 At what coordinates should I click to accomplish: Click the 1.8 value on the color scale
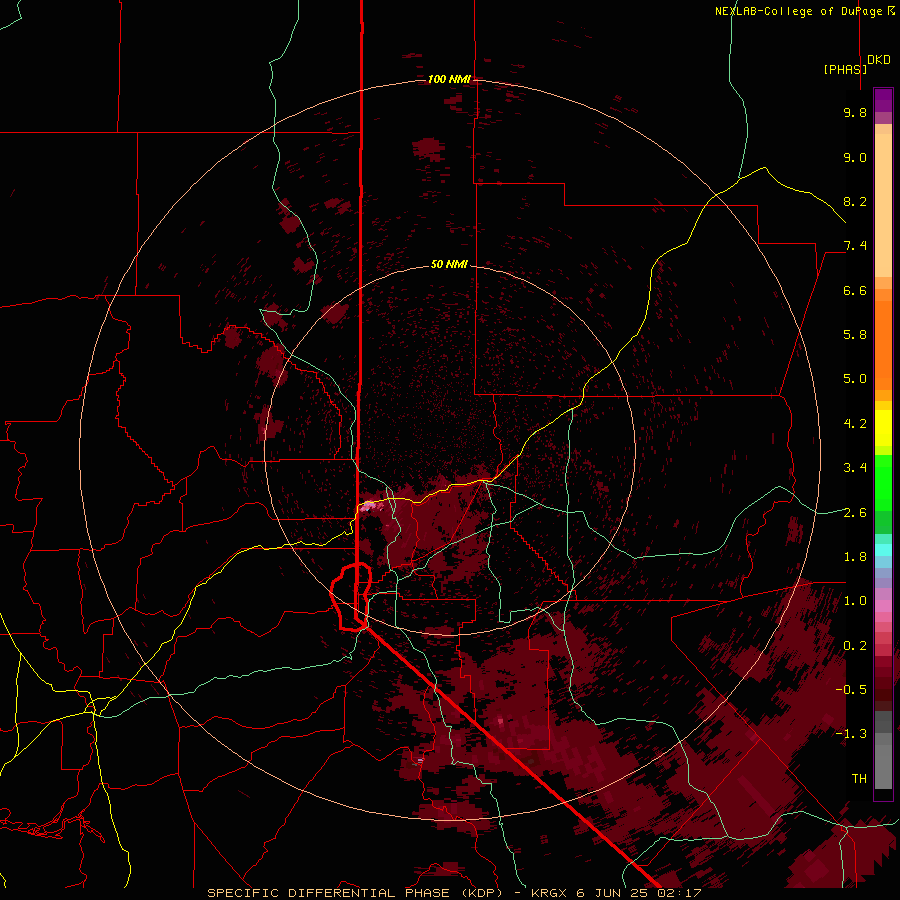point(855,557)
